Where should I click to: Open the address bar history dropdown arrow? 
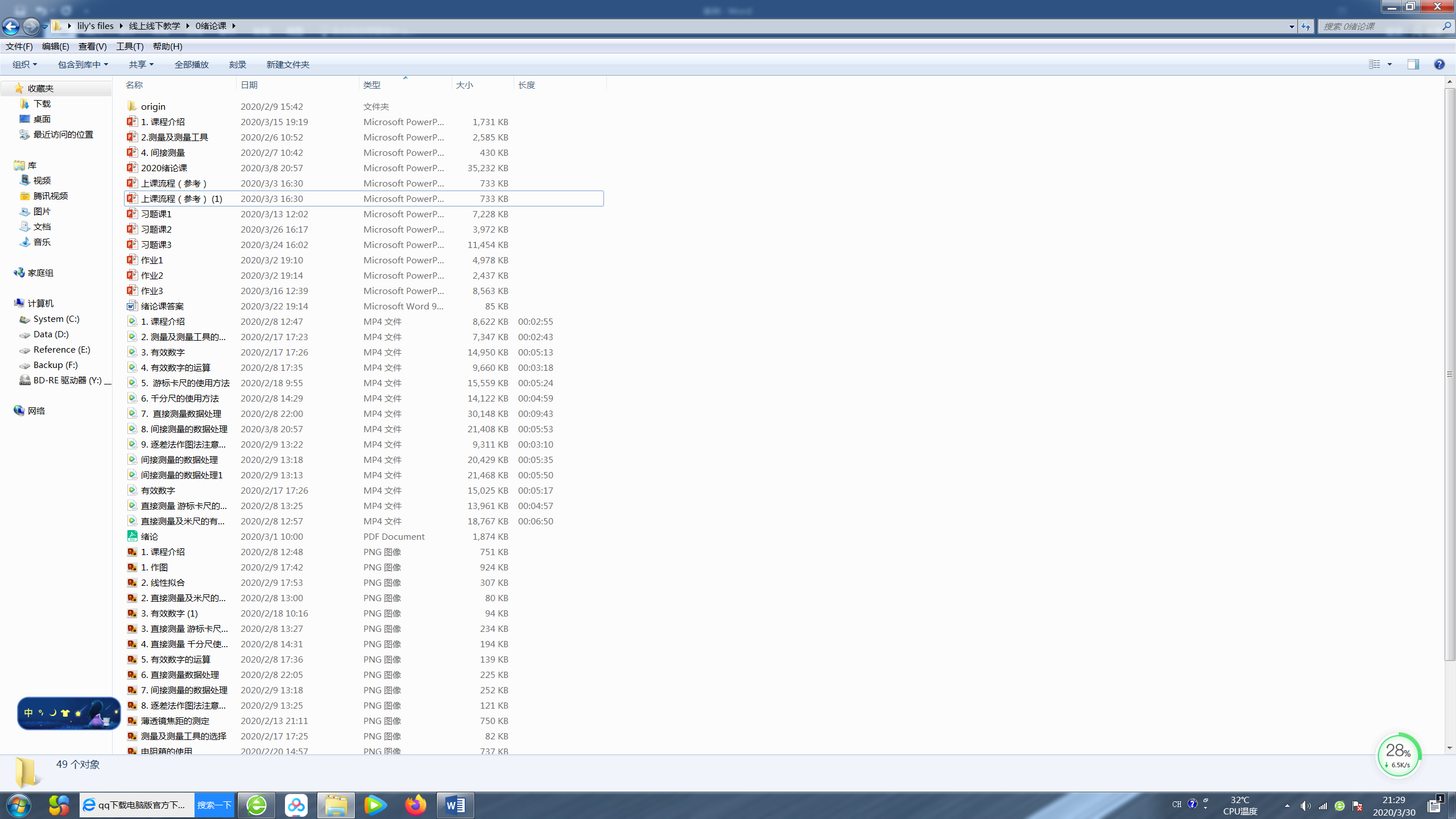1291,26
